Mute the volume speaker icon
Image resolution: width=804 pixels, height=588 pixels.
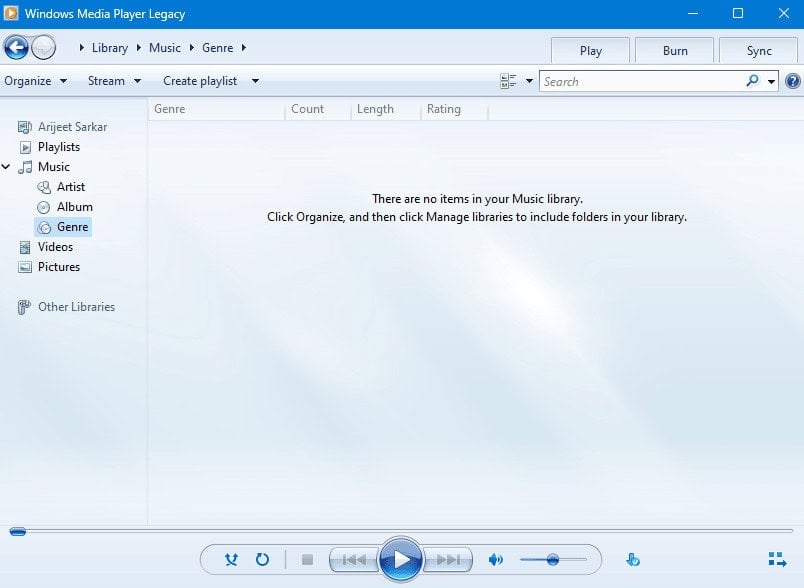495,559
